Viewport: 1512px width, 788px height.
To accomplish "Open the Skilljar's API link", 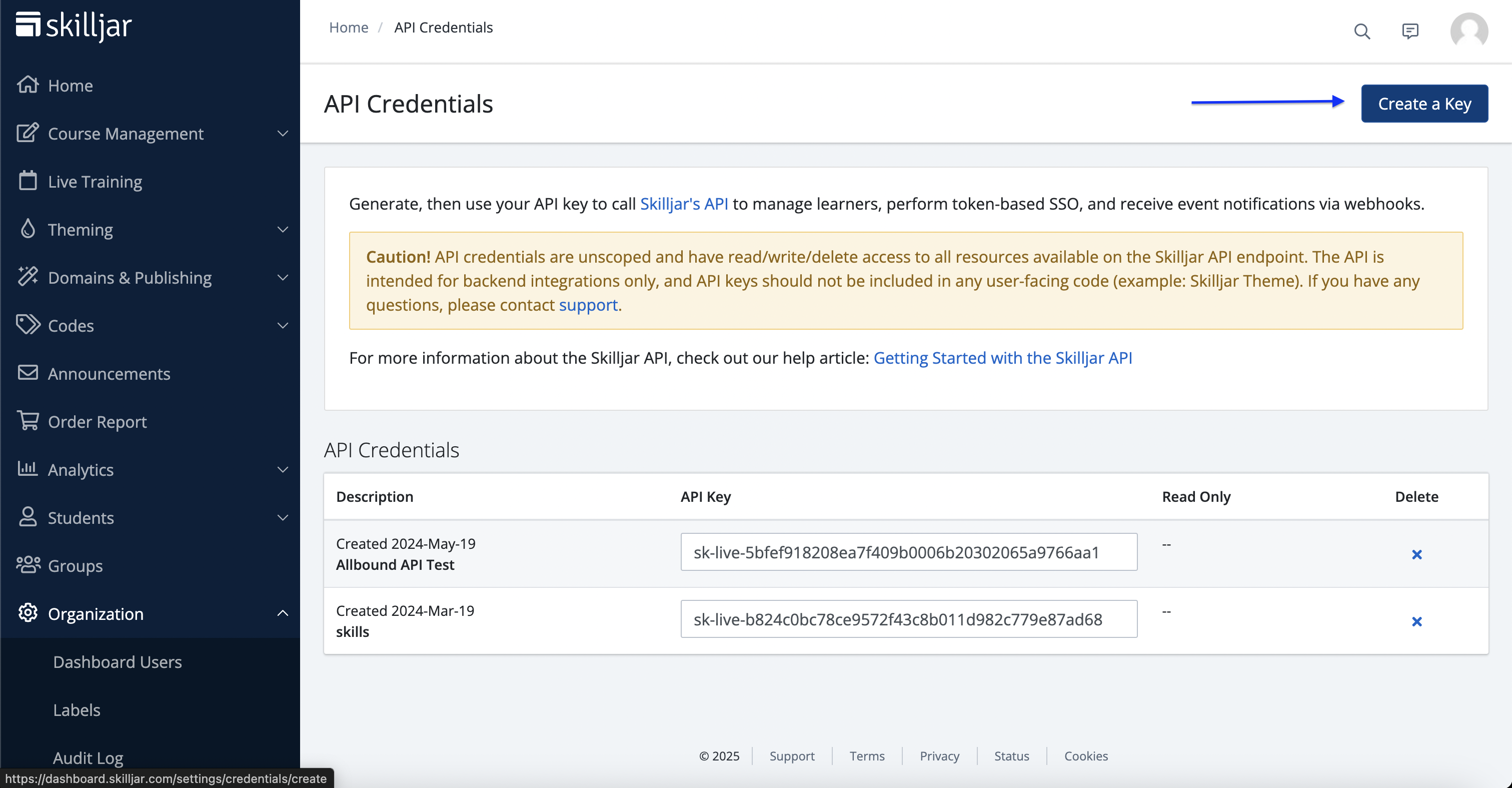I will click(x=684, y=204).
